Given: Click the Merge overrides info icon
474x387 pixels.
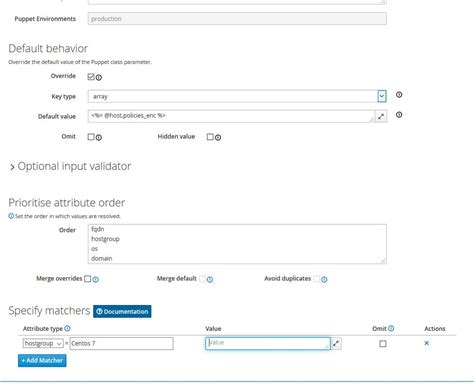Looking at the screenshot, I should pyautogui.click(x=95, y=279).
